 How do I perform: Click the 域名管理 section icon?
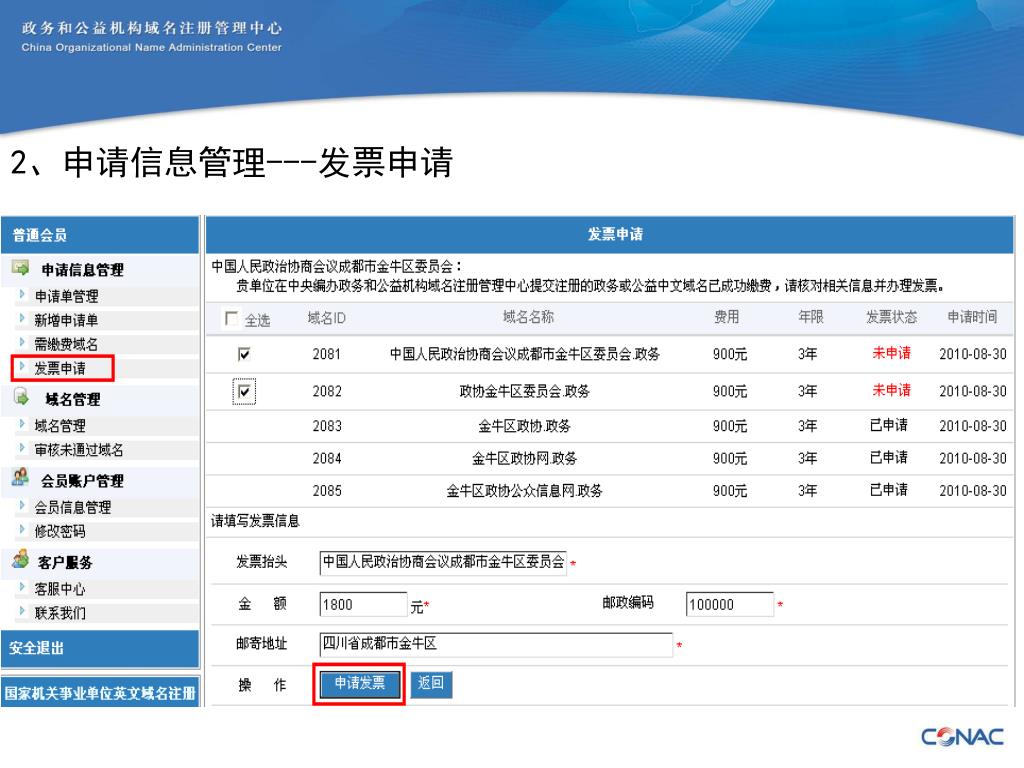20,398
